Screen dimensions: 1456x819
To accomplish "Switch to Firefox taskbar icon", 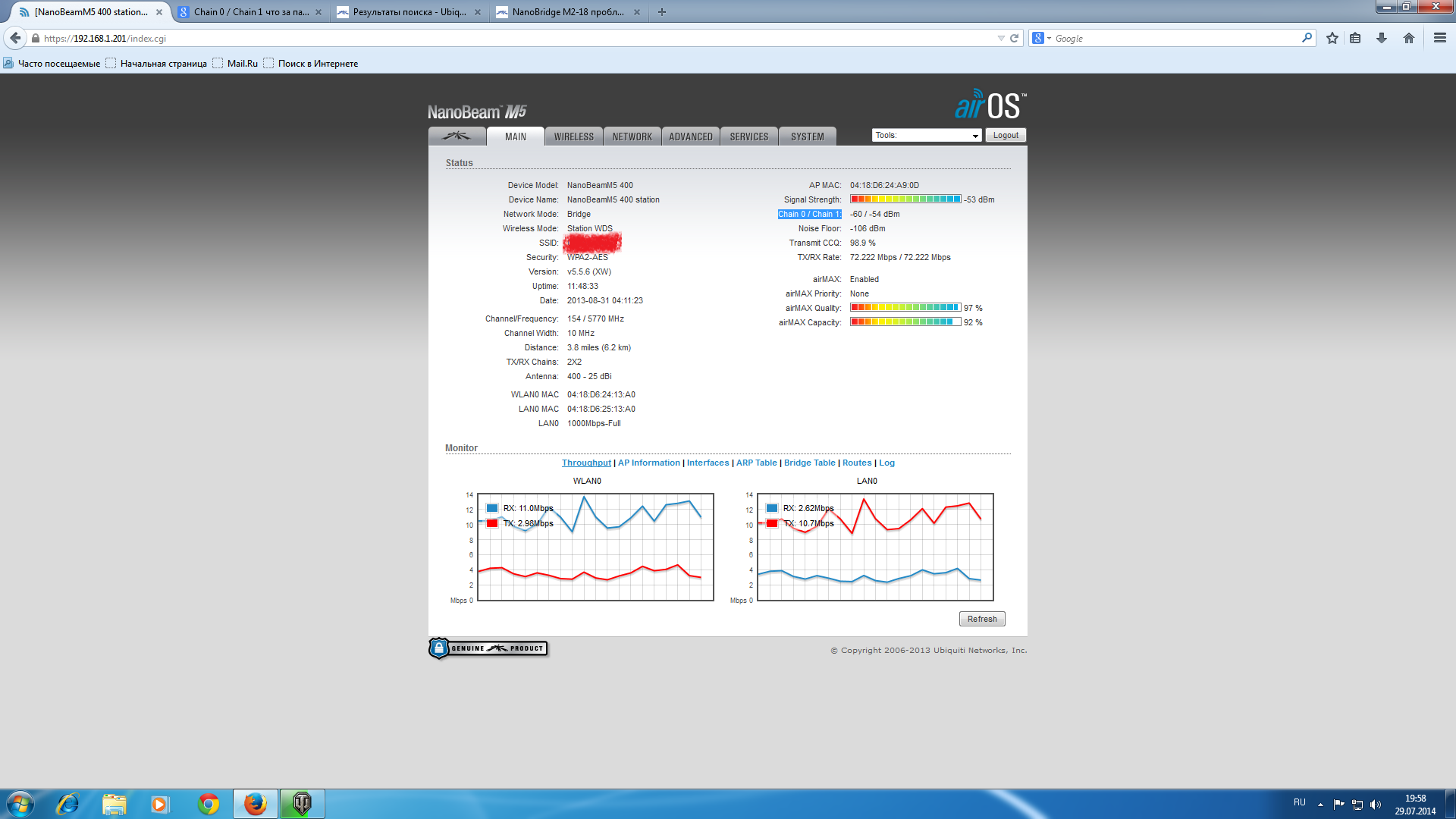I will [256, 804].
